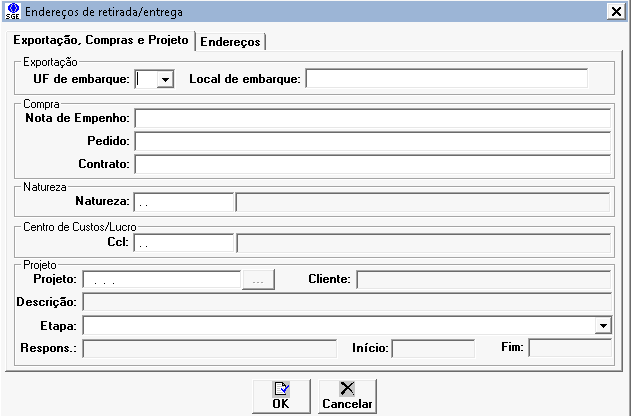Open the project browse ellipsis button
Image resolution: width=631 pixels, height=416 pixels.
click(x=258, y=280)
